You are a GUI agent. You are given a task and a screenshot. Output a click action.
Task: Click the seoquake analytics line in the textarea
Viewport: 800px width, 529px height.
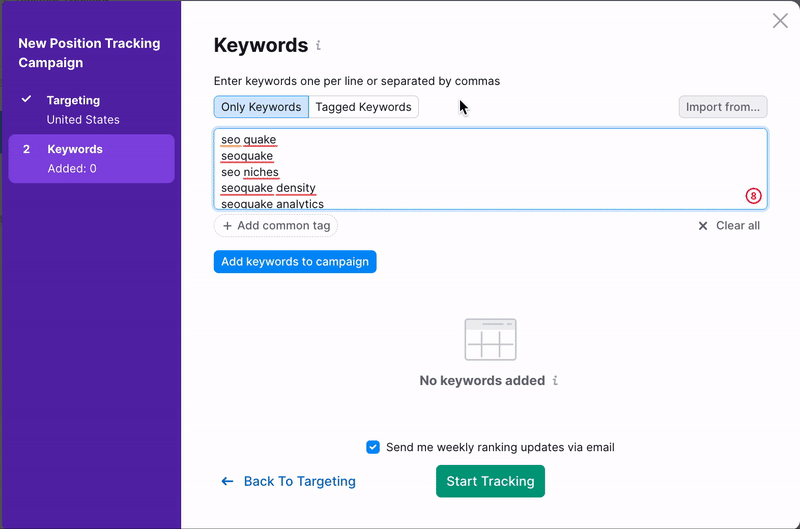tap(272, 204)
